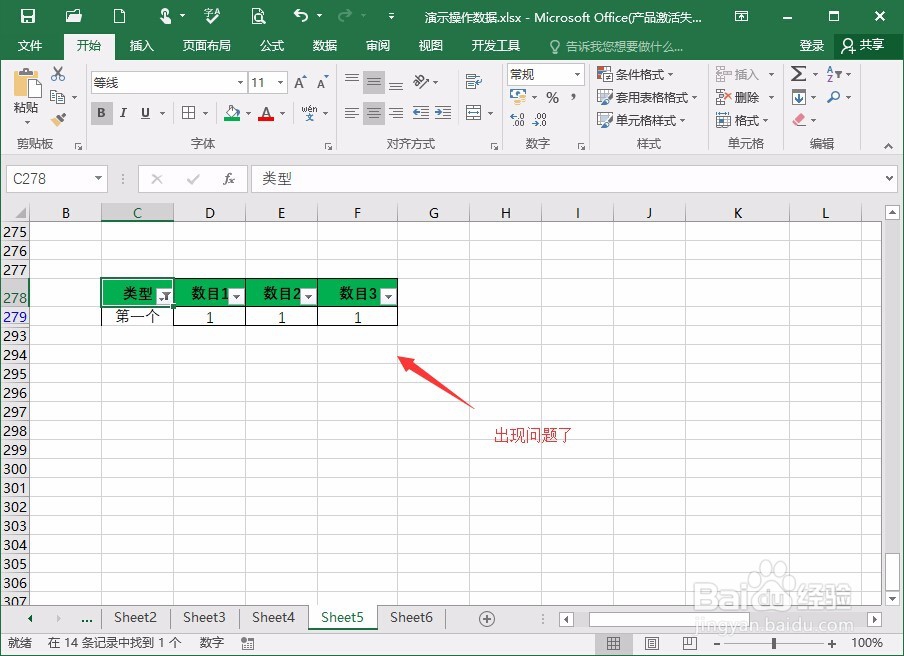Screen dimensions: 904x656
Task: Click the Save icon in quick access toolbar
Action: coord(27,16)
